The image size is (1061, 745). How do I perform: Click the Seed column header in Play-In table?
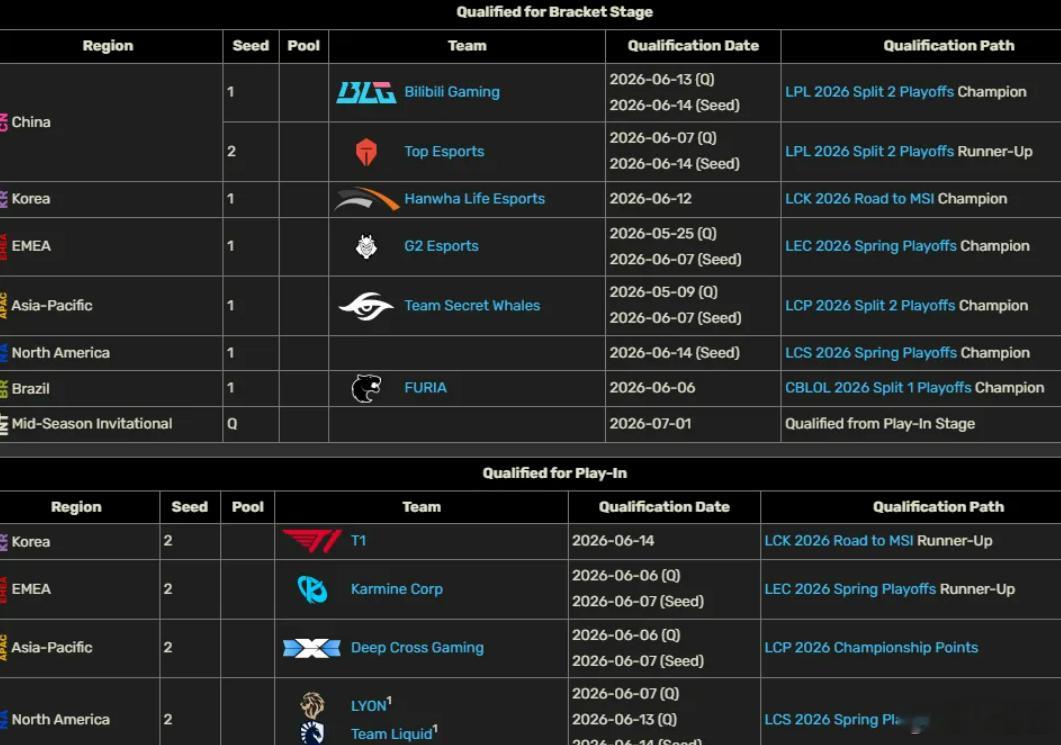click(189, 507)
